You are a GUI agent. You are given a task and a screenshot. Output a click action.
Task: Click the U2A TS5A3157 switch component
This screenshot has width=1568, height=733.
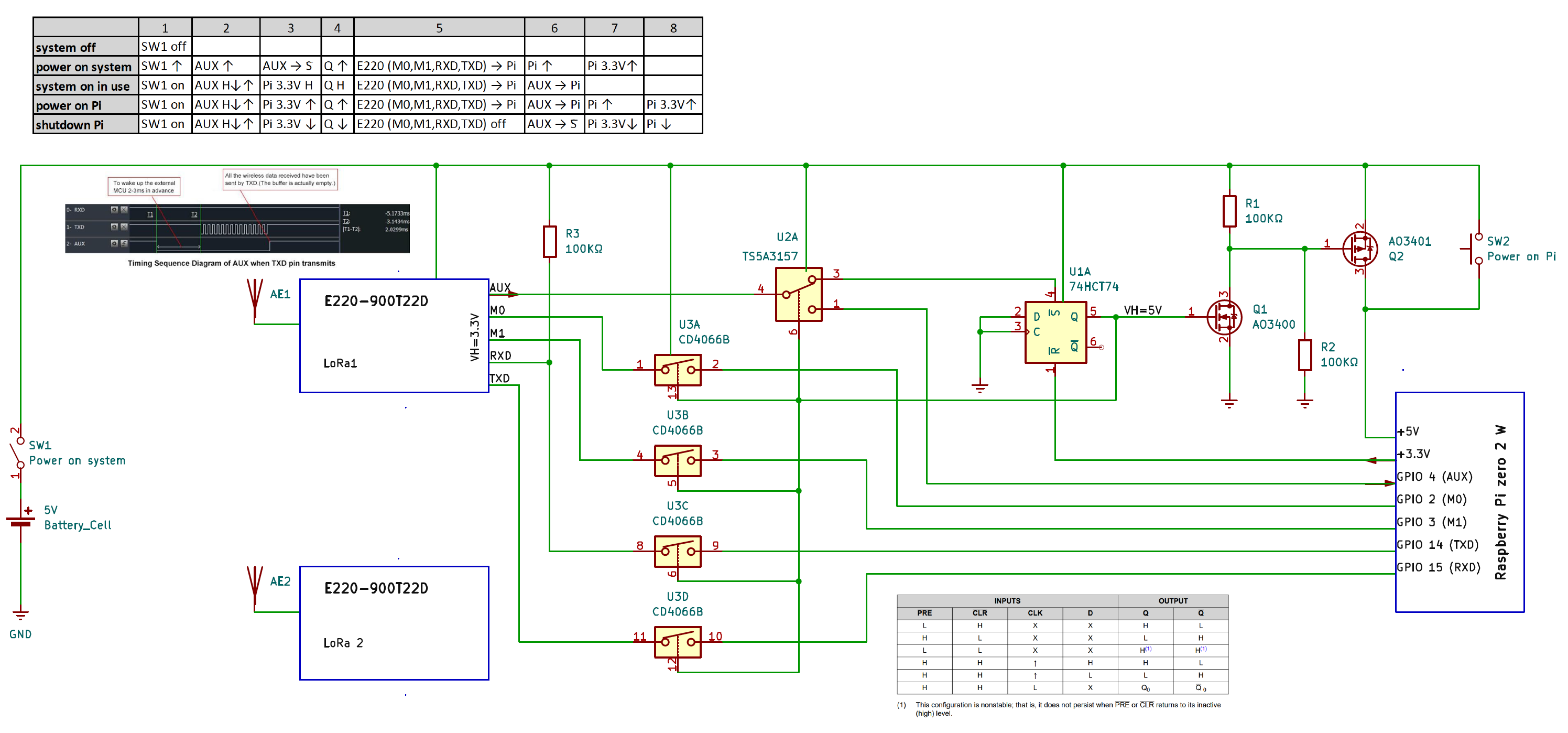(x=799, y=294)
